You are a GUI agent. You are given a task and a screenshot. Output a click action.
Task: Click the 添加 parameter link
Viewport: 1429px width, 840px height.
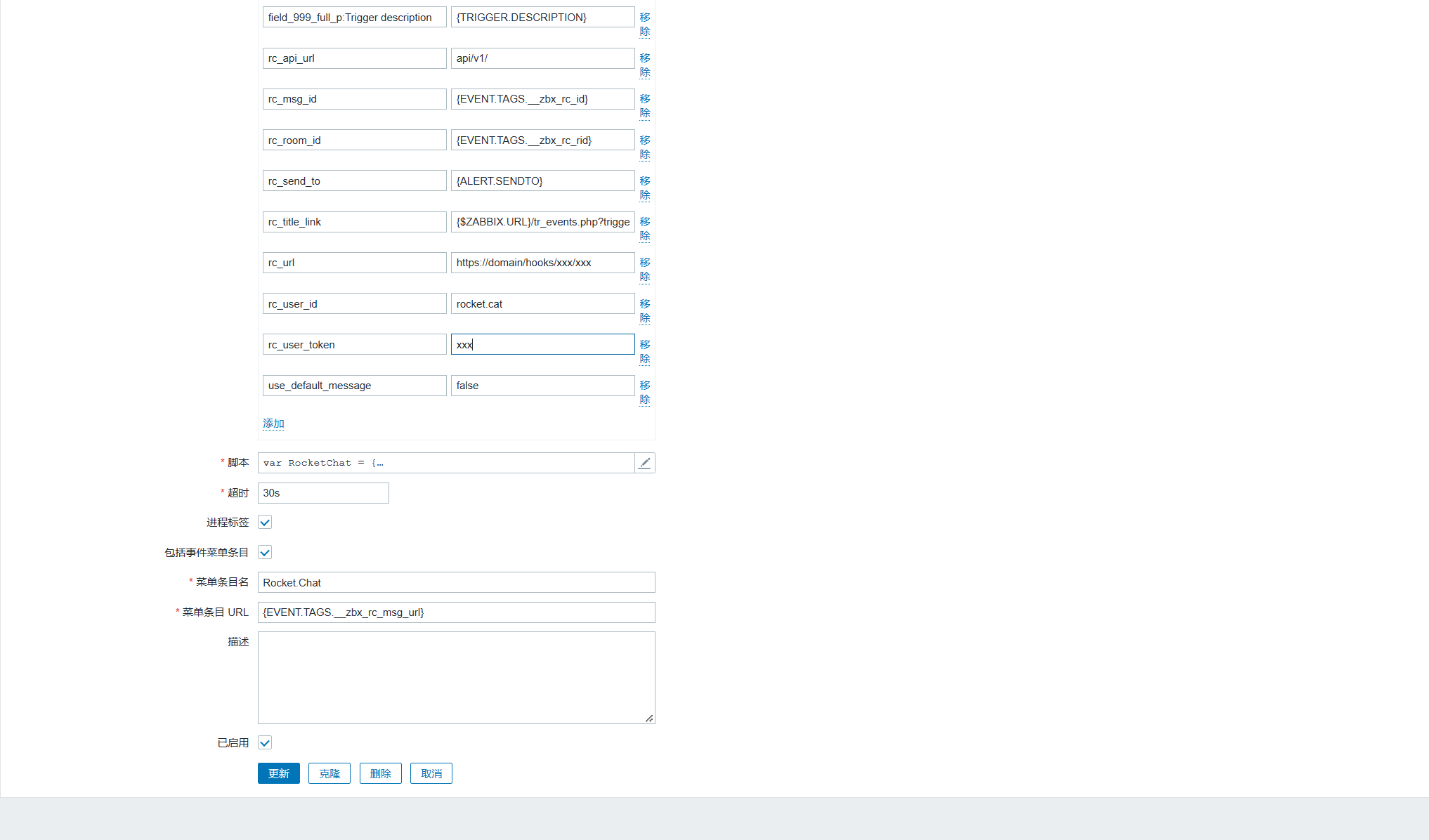coord(273,424)
